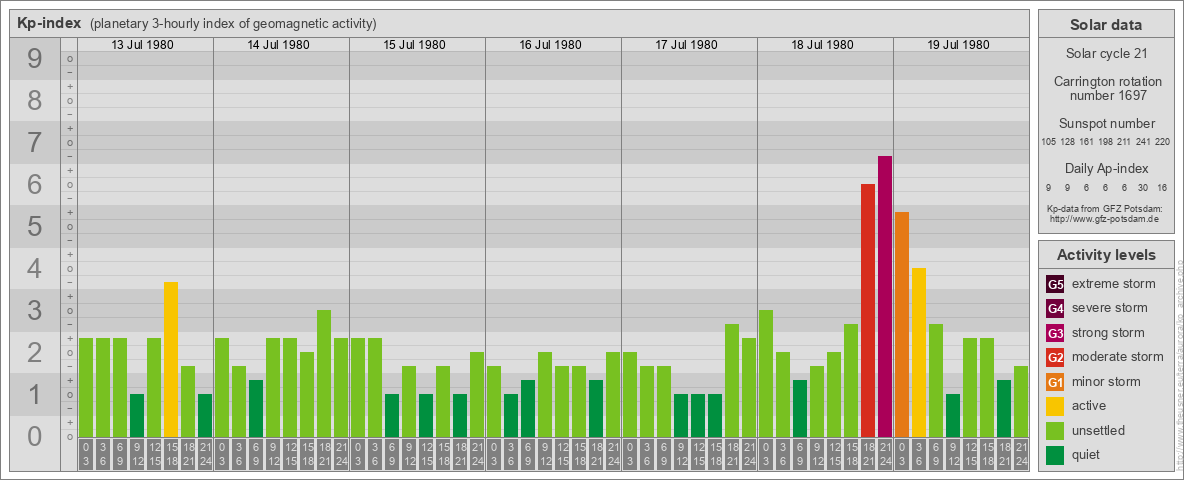The width and height of the screenshot is (1184, 480).
Task: Select the 19 Jul 1980 date header
Action: coord(958,45)
